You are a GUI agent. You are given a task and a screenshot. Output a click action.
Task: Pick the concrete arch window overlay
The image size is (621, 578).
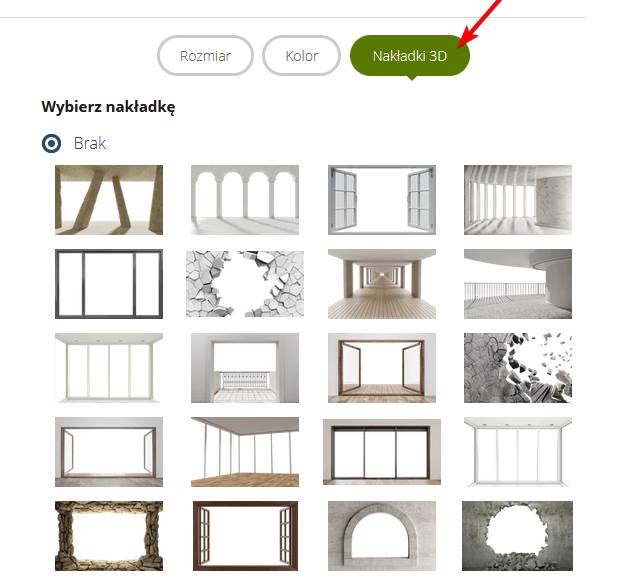coord(382,536)
